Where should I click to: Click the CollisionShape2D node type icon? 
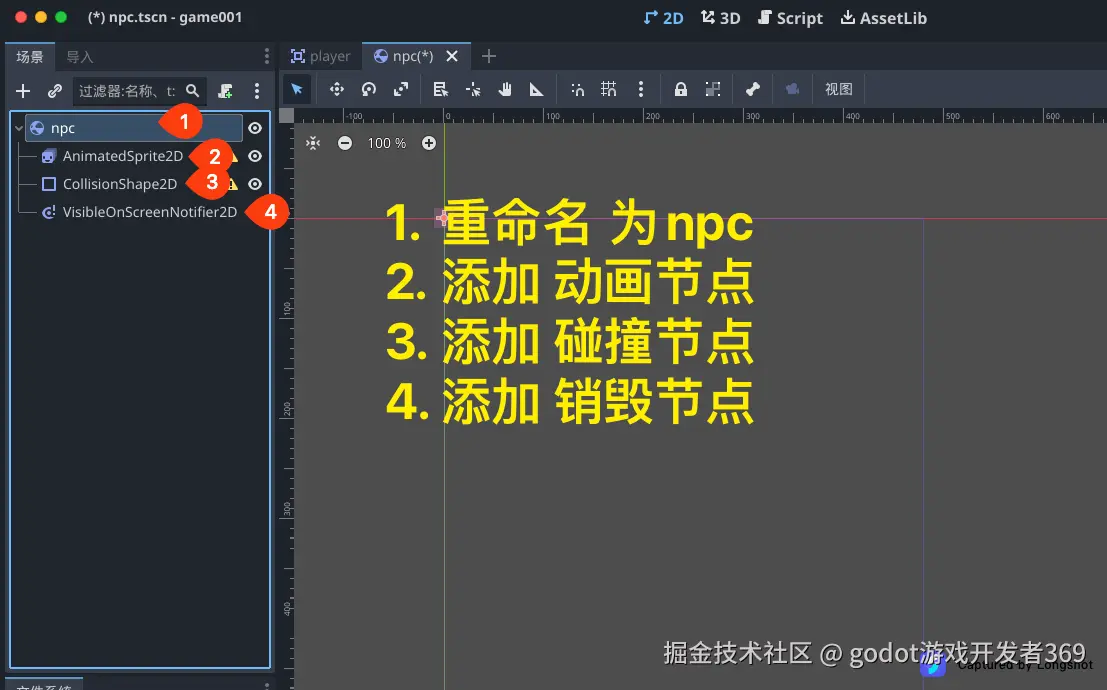click(49, 184)
